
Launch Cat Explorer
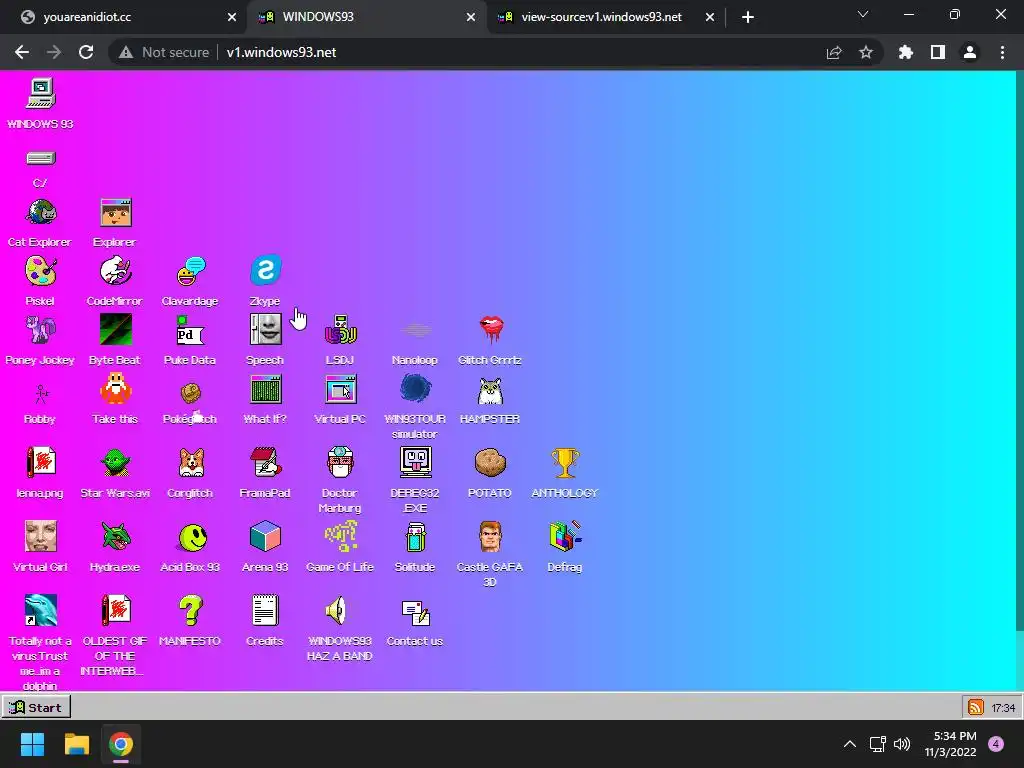click(x=40, y=213)
